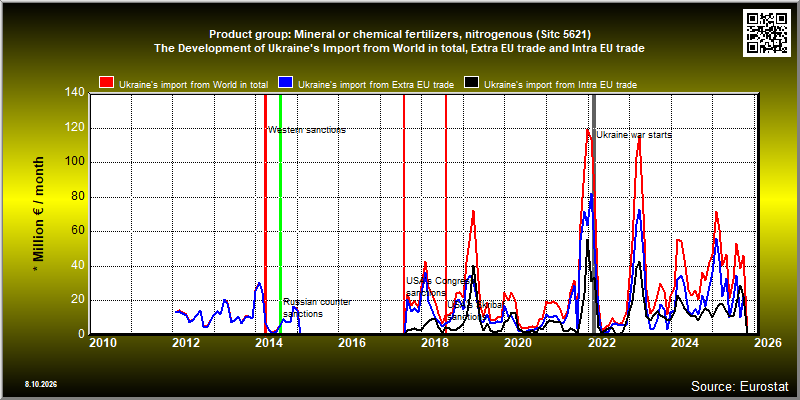The width and height of the screenshot is (800, 400).
Task: Click the y-axis label "Million € / month"
Action: (x=39, y=212)
